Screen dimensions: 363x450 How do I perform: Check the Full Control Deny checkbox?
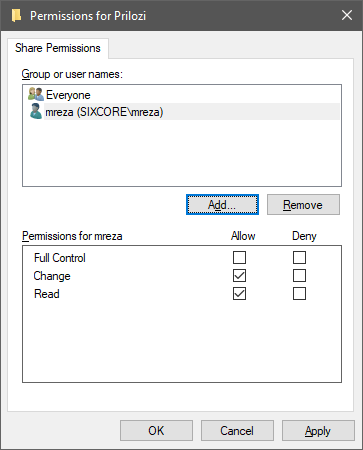(x=299, y=258)
